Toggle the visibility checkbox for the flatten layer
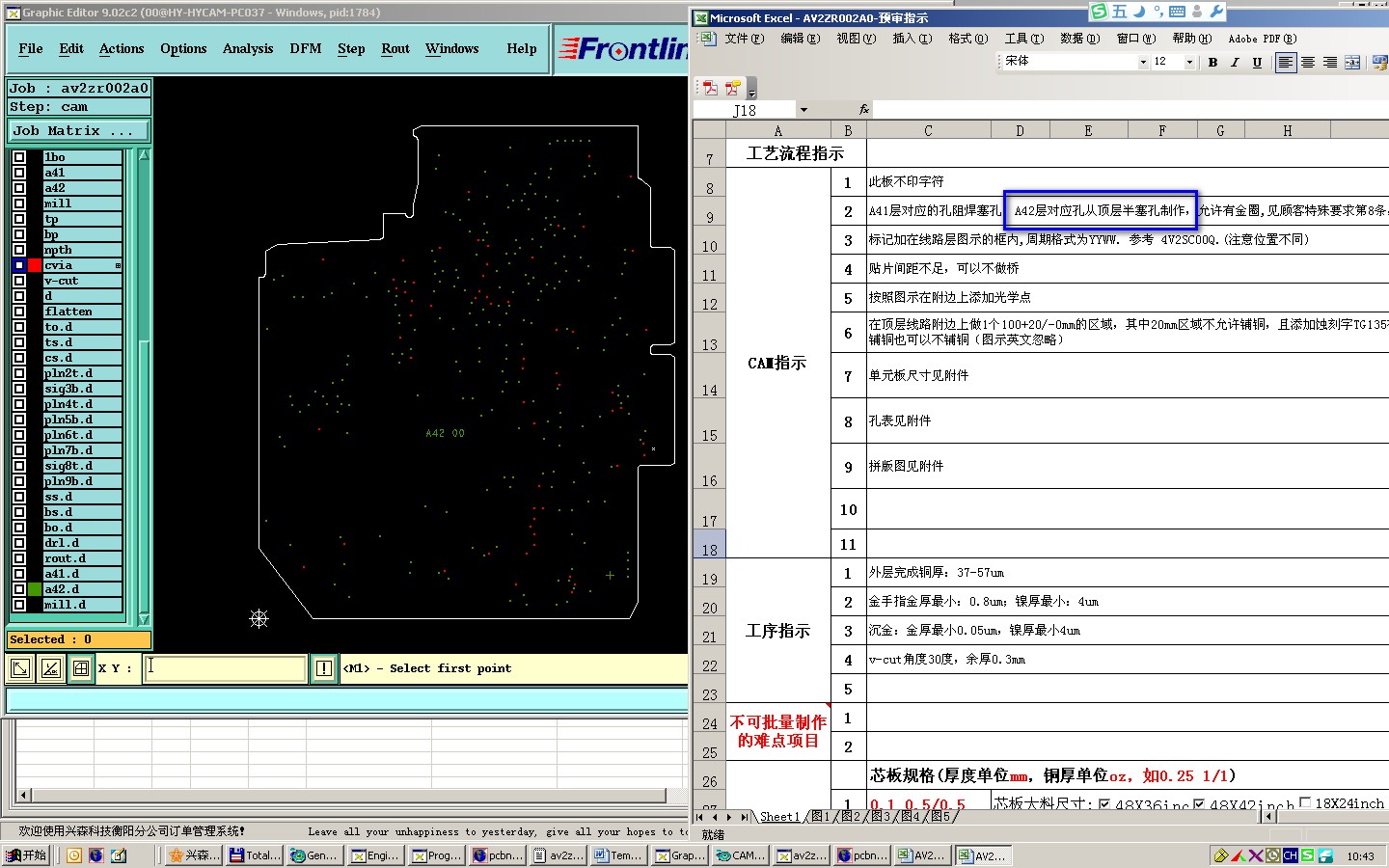The image size is (1389, 868). coord(19,312)
